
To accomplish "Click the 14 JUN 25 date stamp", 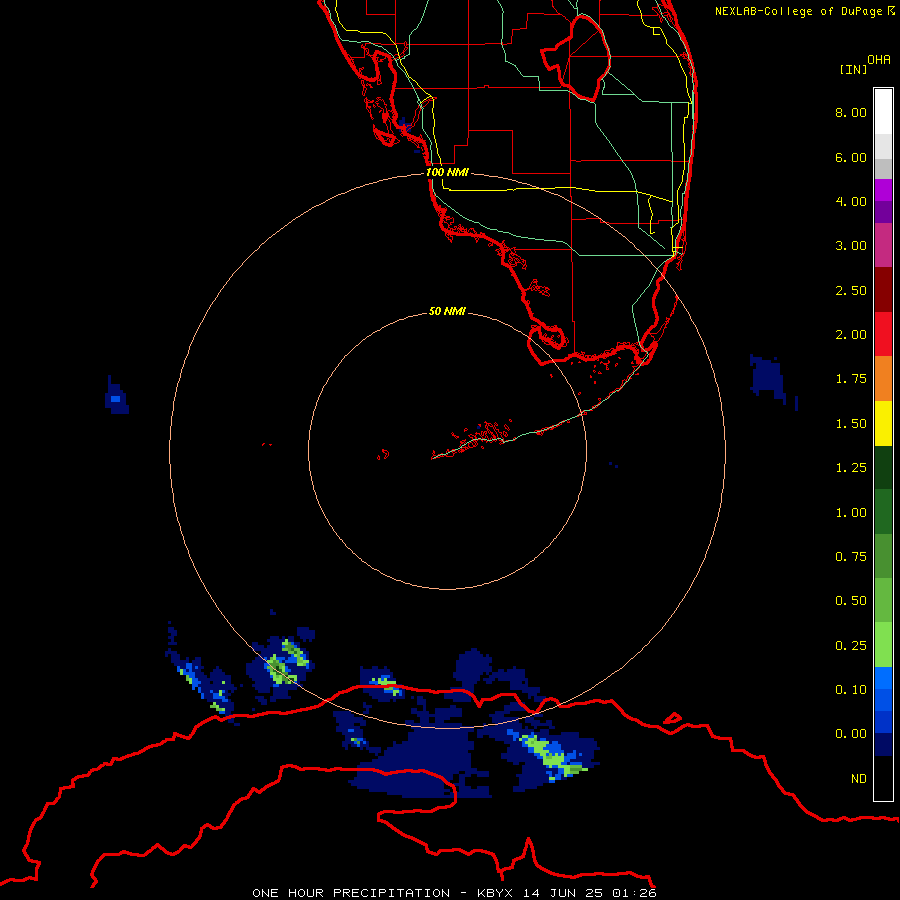I will (565, 893).
